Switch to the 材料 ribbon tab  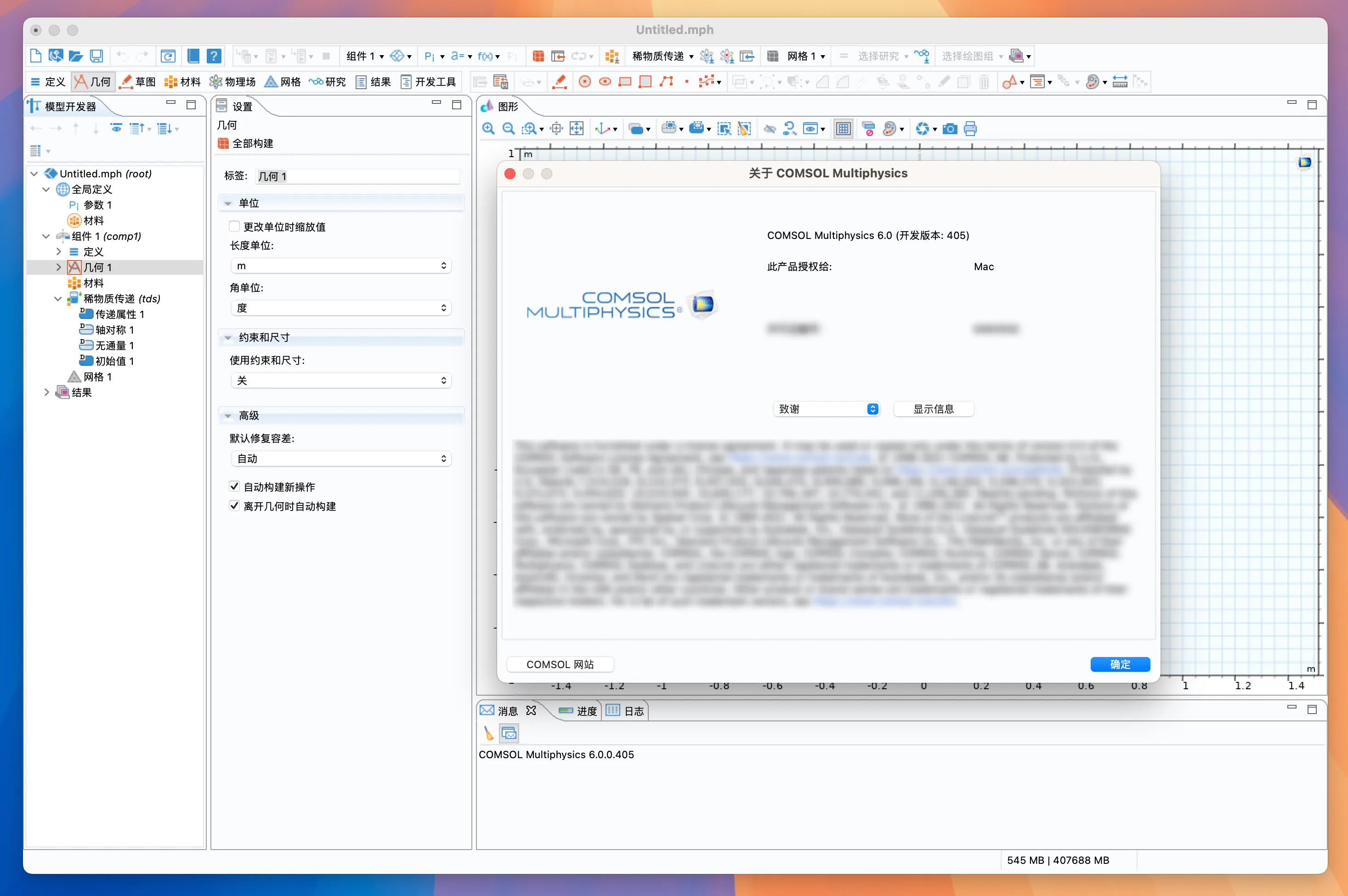[182, 82]
